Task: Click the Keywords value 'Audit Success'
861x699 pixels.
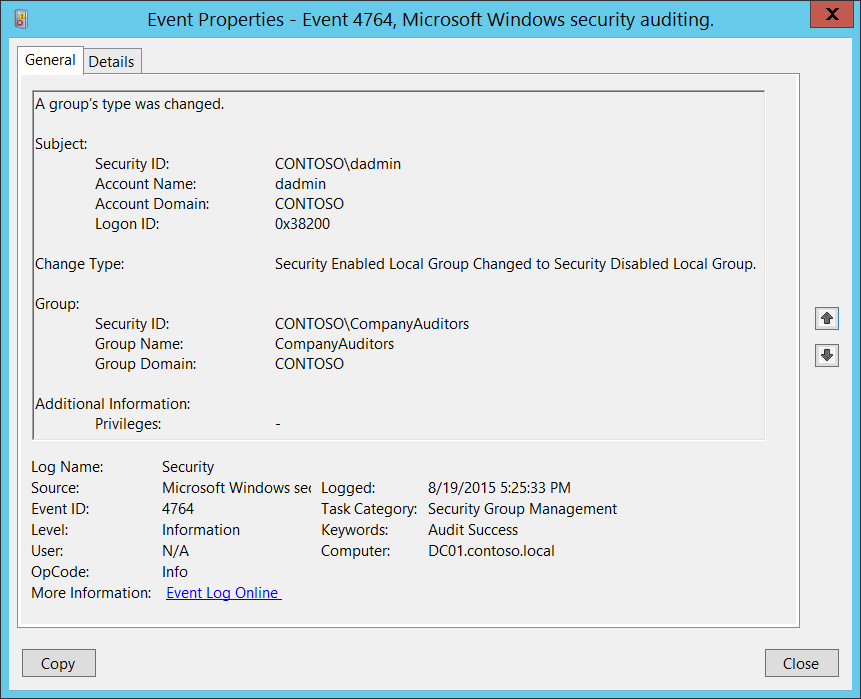Action: 473,530
